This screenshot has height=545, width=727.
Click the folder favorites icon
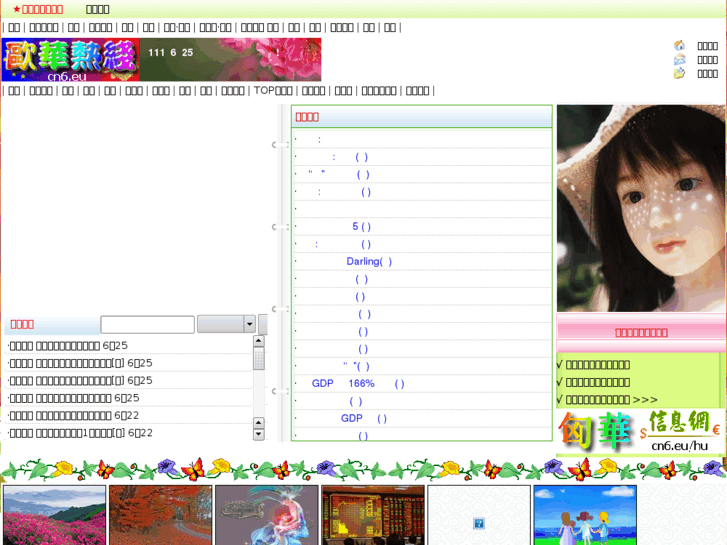tap(680, 73)
